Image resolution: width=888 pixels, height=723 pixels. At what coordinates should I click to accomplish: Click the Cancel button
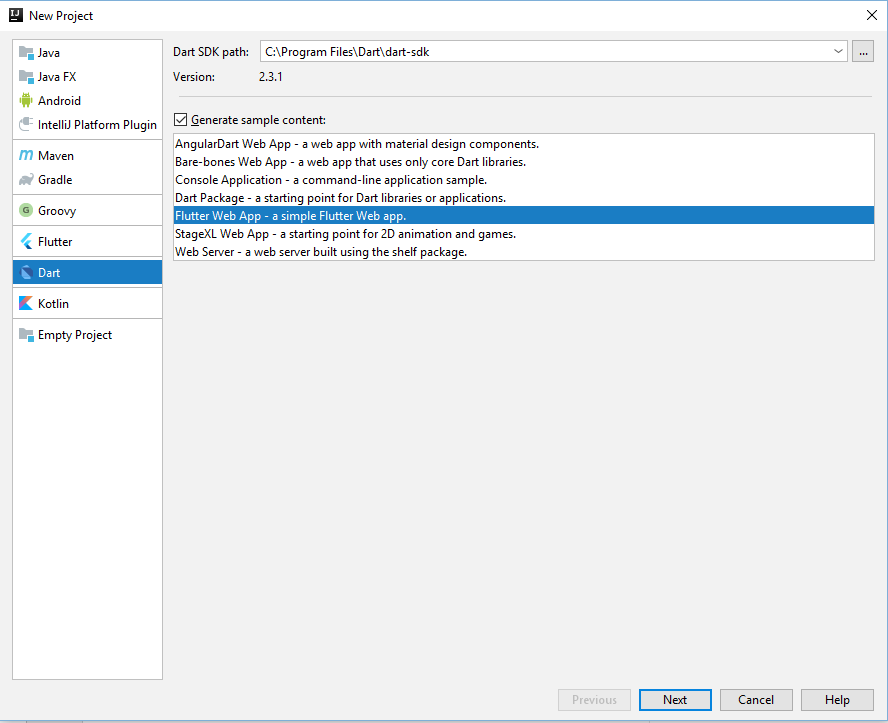755,700
